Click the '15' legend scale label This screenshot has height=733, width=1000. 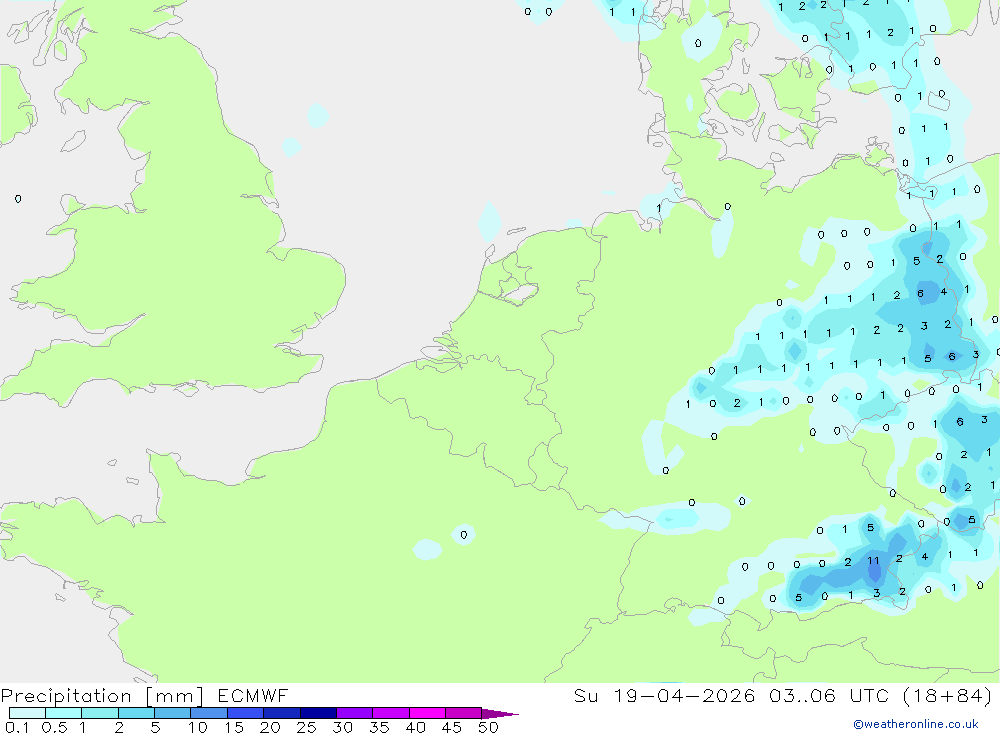pos(234,727)
